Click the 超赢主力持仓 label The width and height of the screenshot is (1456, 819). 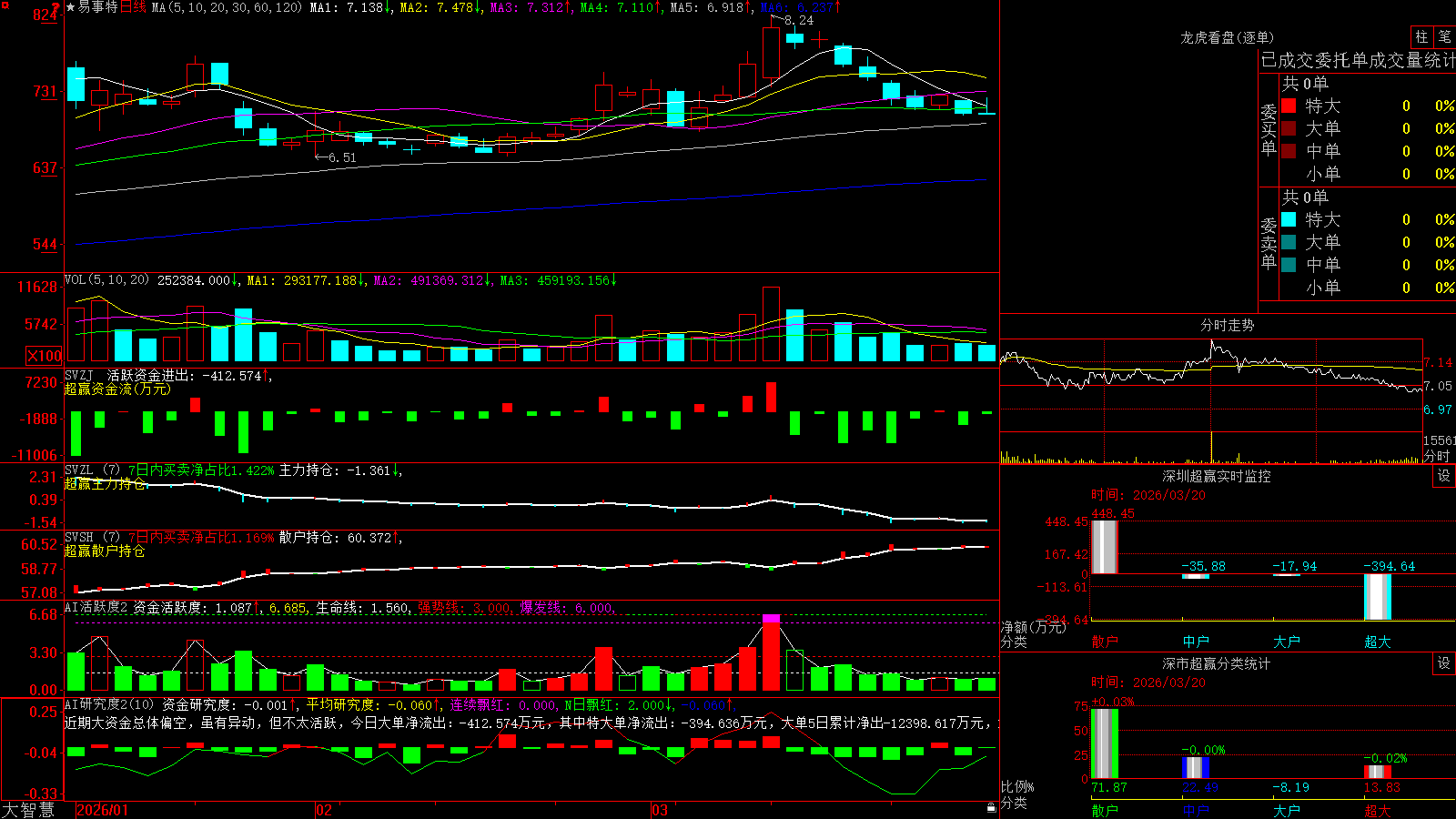pyautogui.click(x=105, y=484)
